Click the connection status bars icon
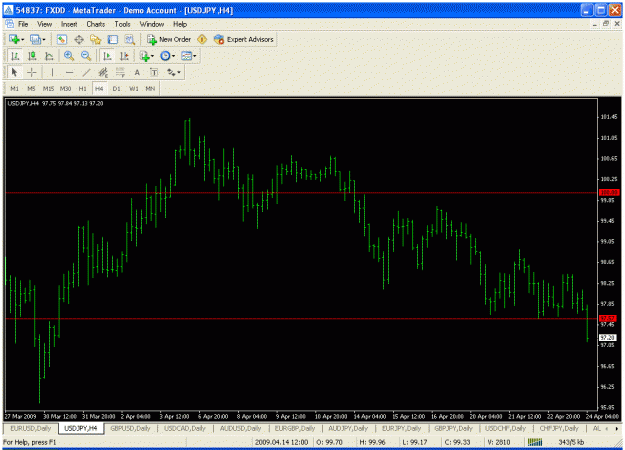The width and height of the screenshot is (625, 450). (535, 442)
